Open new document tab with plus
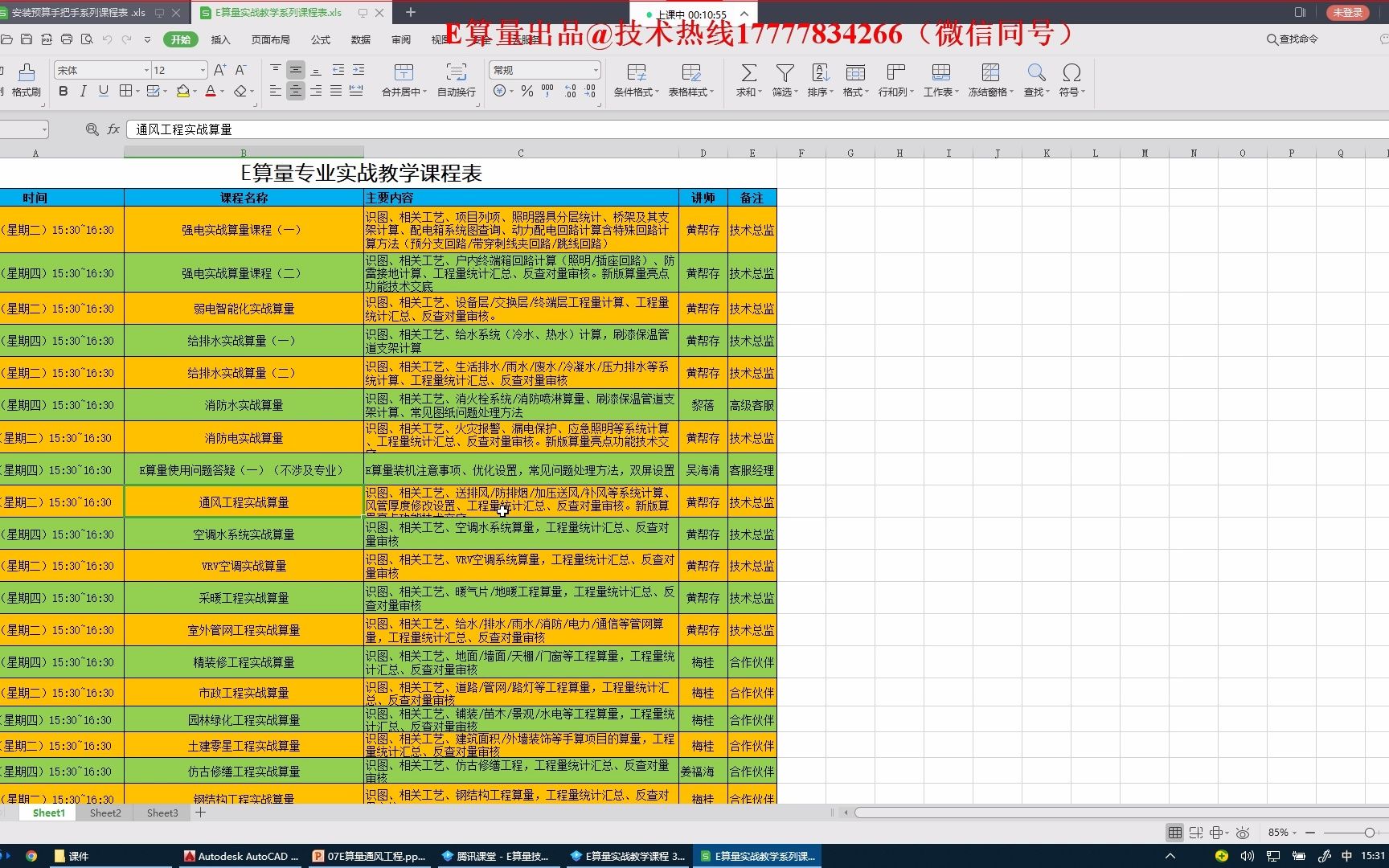 (411, 12)
